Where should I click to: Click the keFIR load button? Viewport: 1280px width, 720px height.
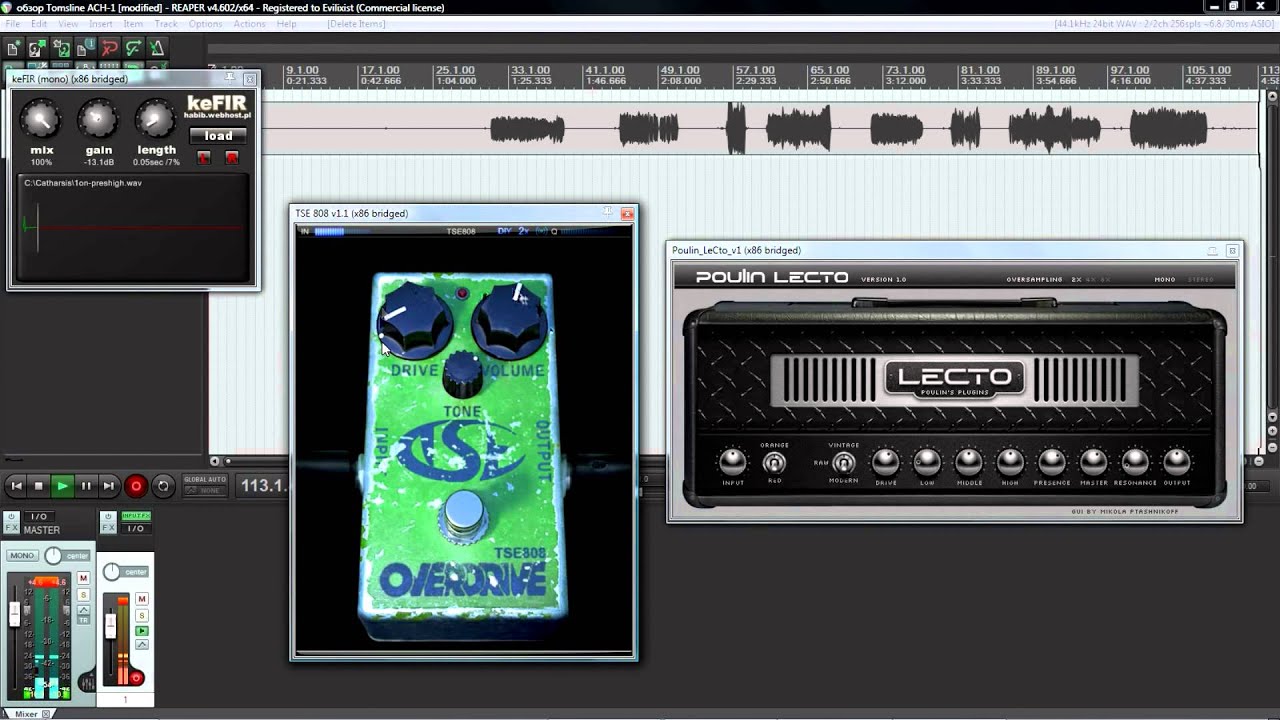[x=218, y=136]
